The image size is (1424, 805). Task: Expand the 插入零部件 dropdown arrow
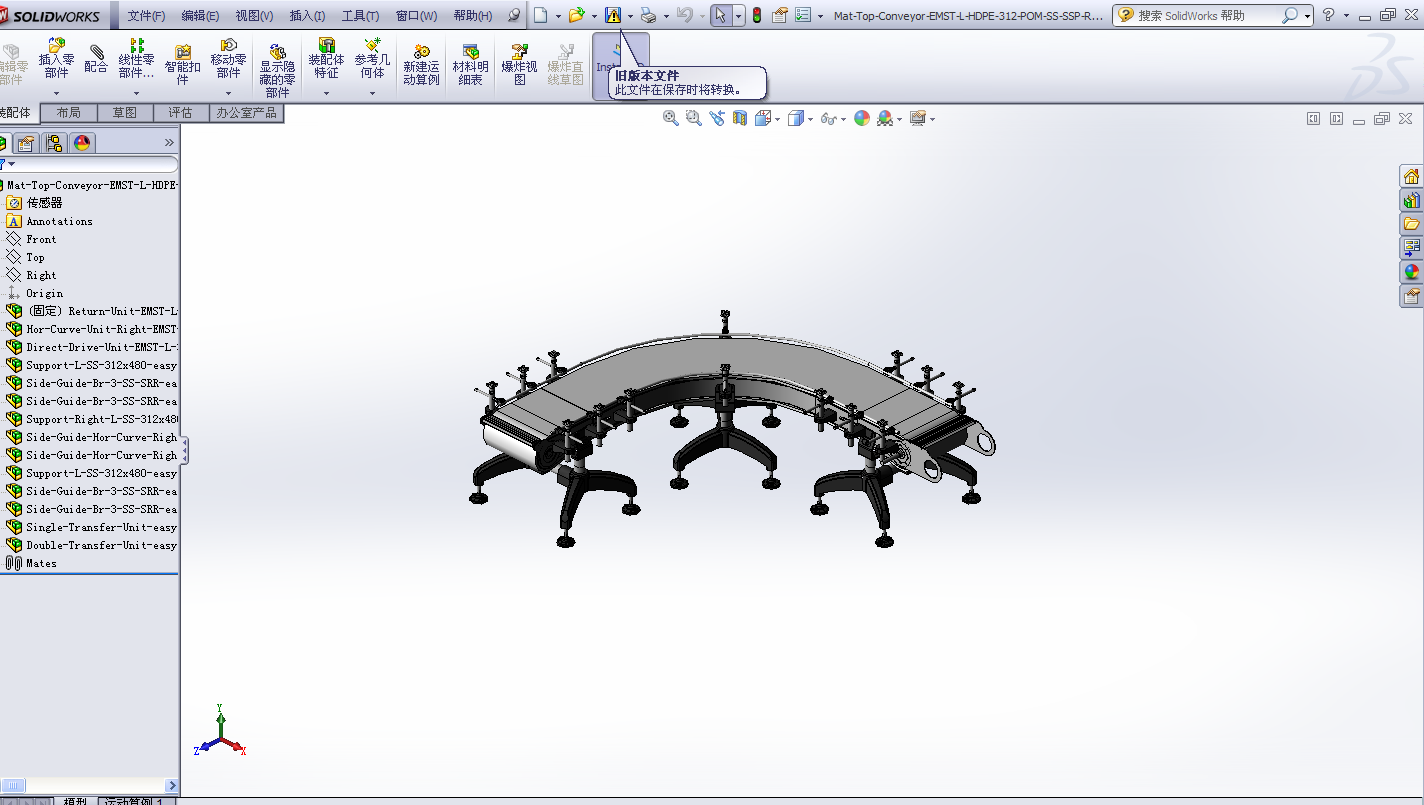coord(57,93)
